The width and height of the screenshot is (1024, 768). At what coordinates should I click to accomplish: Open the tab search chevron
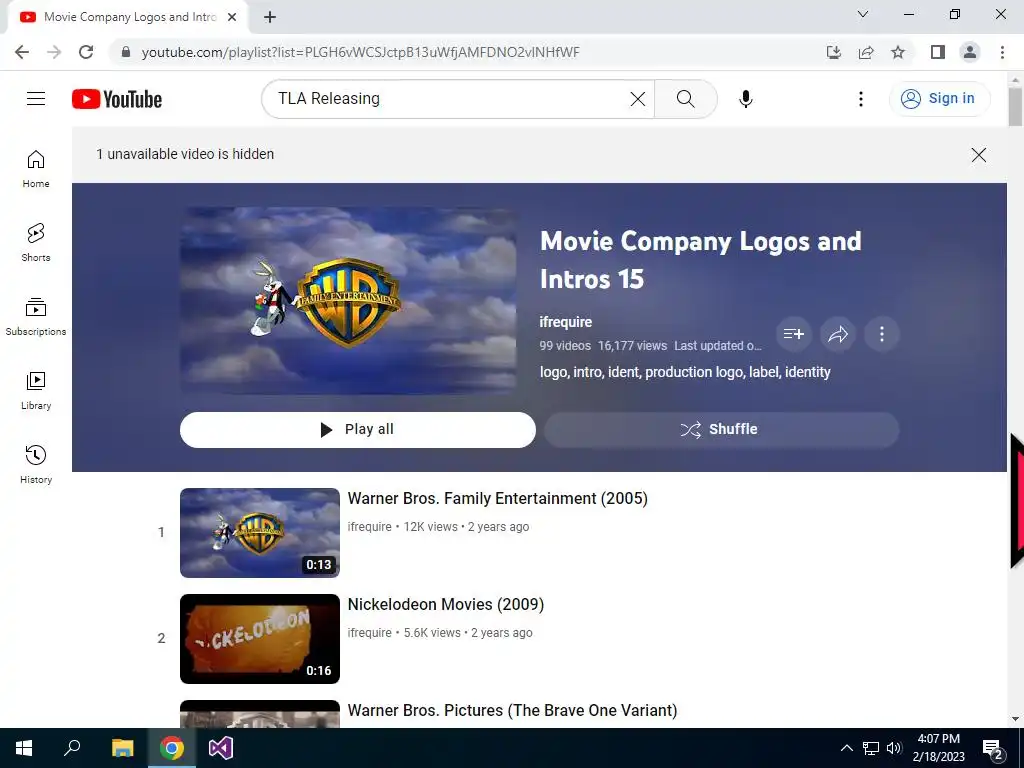click(x=863, y=14)
